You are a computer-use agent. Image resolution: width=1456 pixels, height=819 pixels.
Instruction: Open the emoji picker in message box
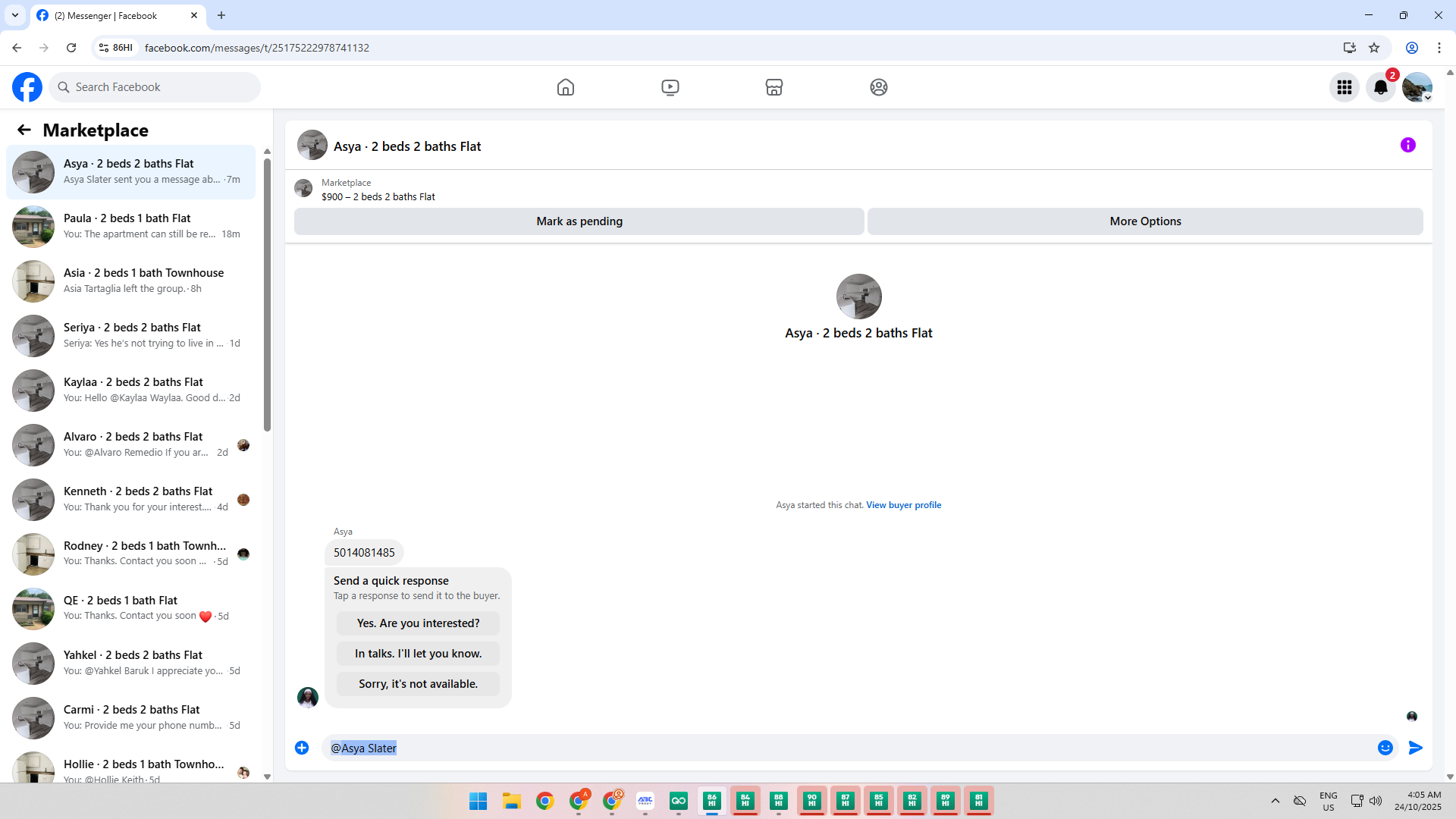1385,748
